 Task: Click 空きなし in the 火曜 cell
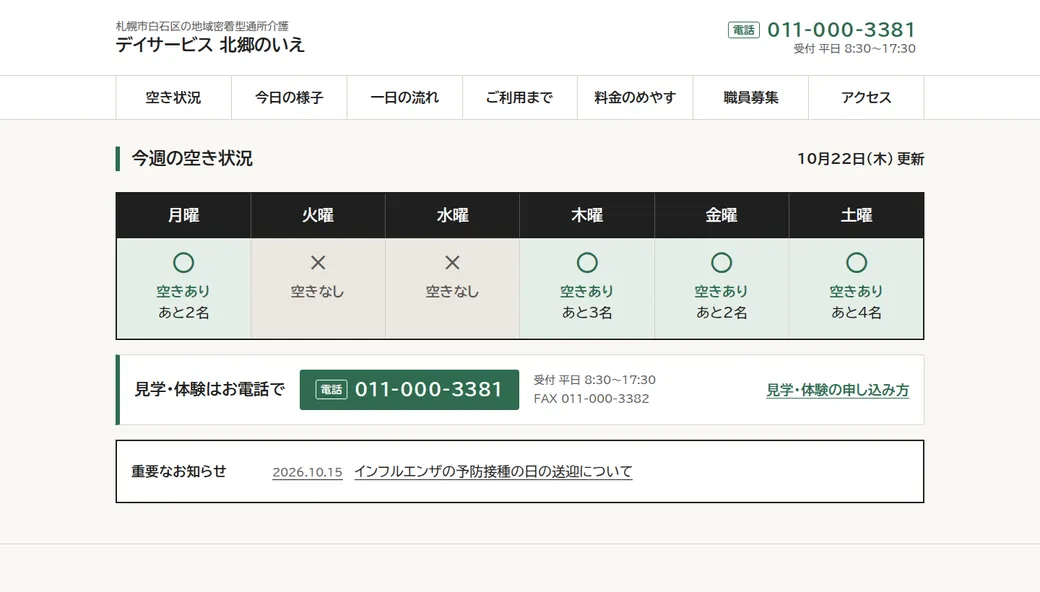(x=318, y=291)
